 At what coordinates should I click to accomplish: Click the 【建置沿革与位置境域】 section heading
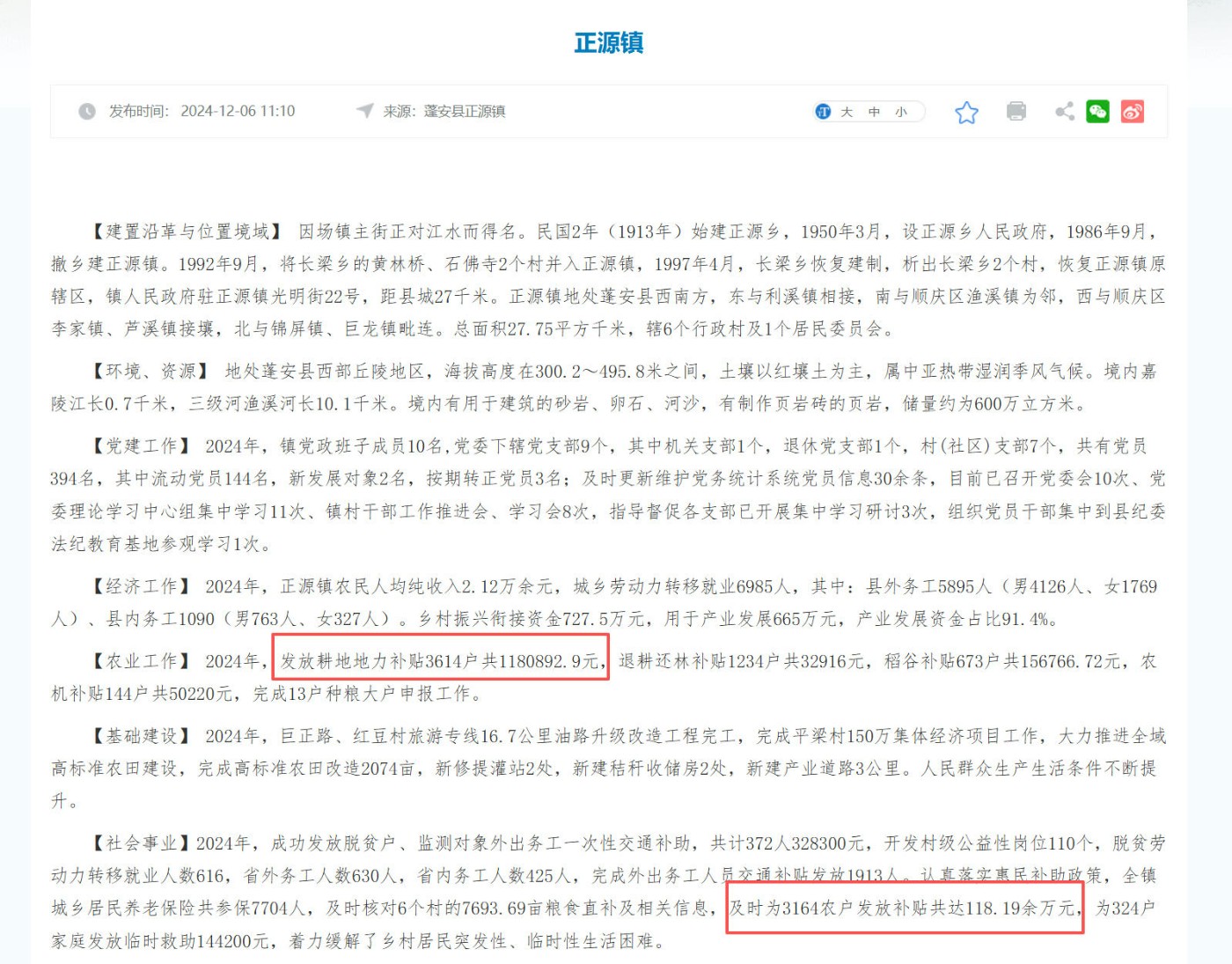coord(187,232)
